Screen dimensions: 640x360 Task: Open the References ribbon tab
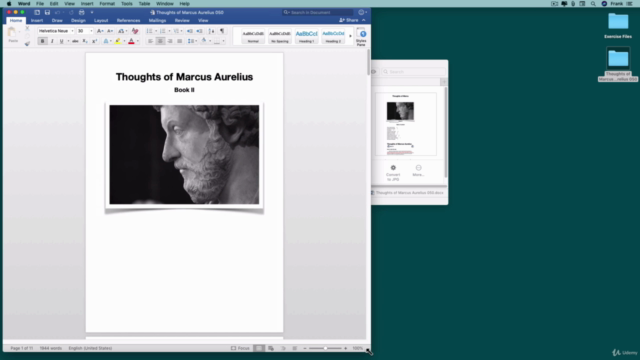point(128,20)
